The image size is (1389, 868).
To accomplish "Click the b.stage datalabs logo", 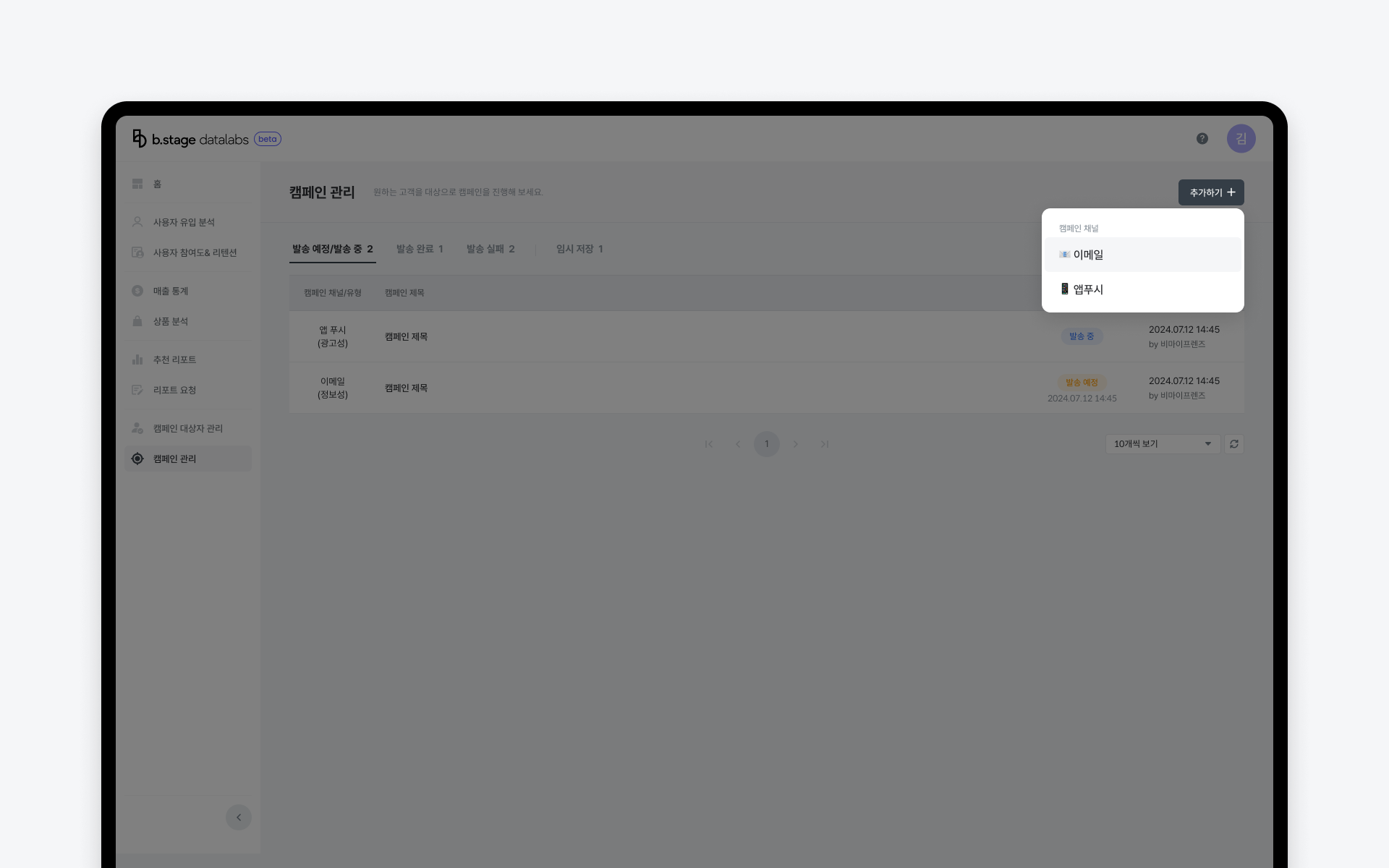I will pos(191,139).
